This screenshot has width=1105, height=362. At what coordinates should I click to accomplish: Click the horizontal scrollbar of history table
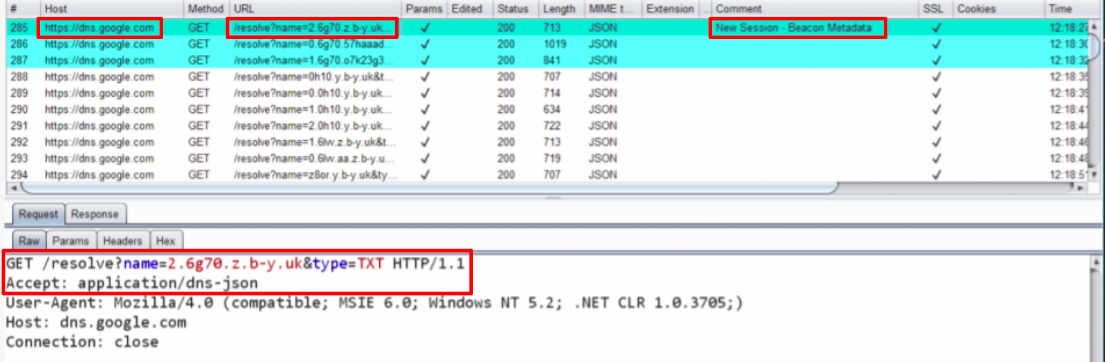coord(430,187)
